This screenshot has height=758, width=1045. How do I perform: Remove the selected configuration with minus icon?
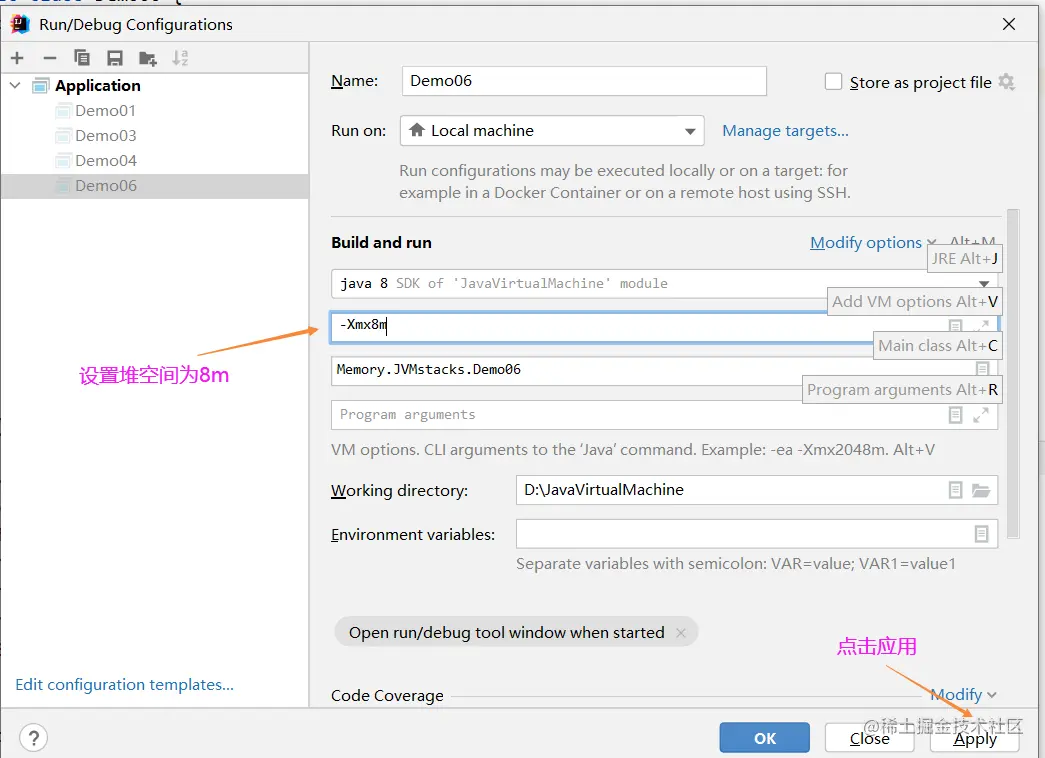click(x=49, y=59)
